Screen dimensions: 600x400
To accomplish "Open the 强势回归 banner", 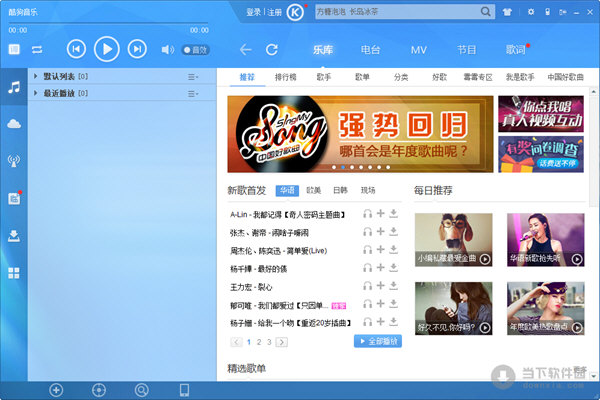I will click(x=360, y=134).
